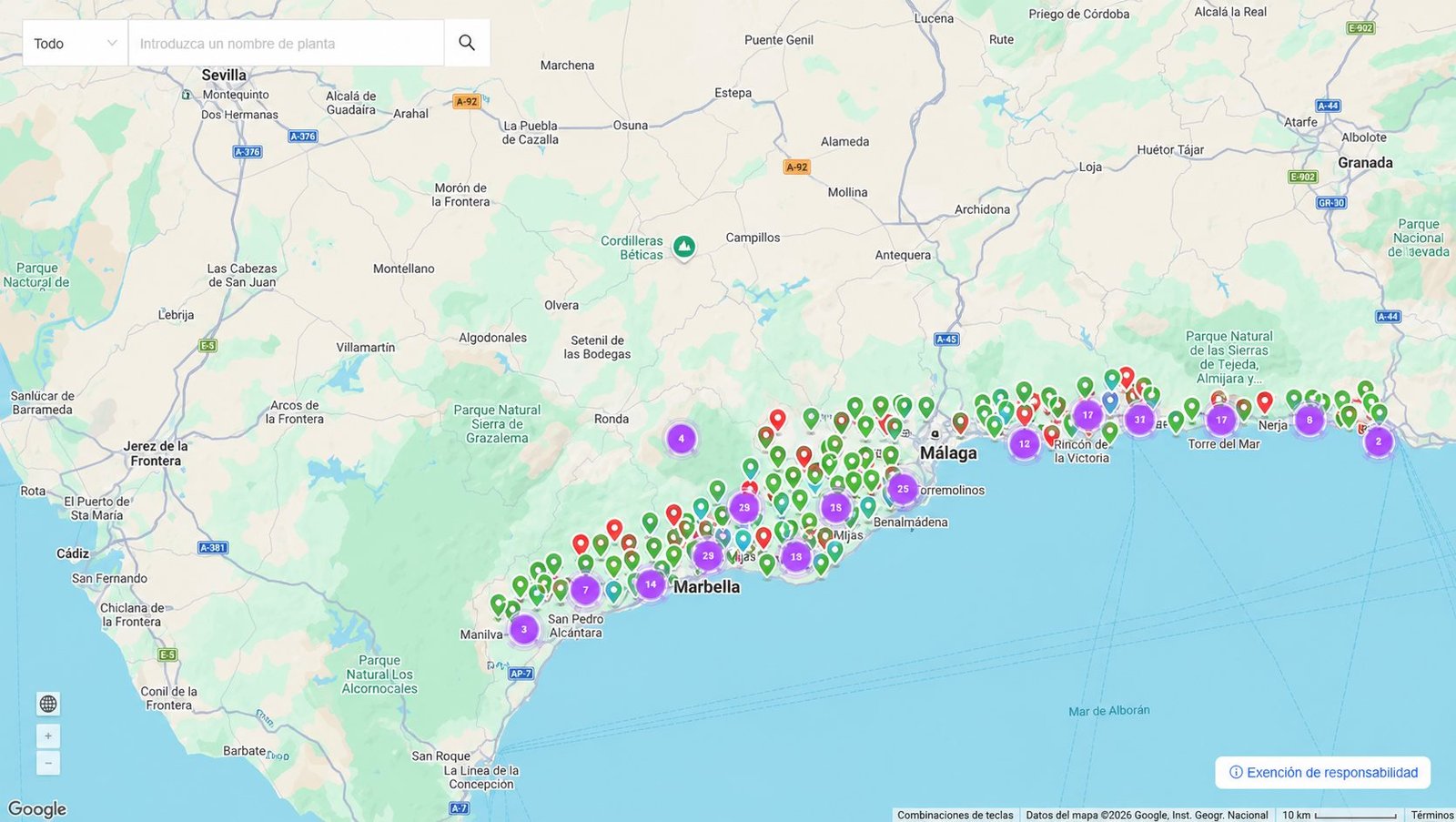This screenshot has height=822, width=1456.
Task: Click the San Pedro Alcántara label
Action: click(576, 625)
